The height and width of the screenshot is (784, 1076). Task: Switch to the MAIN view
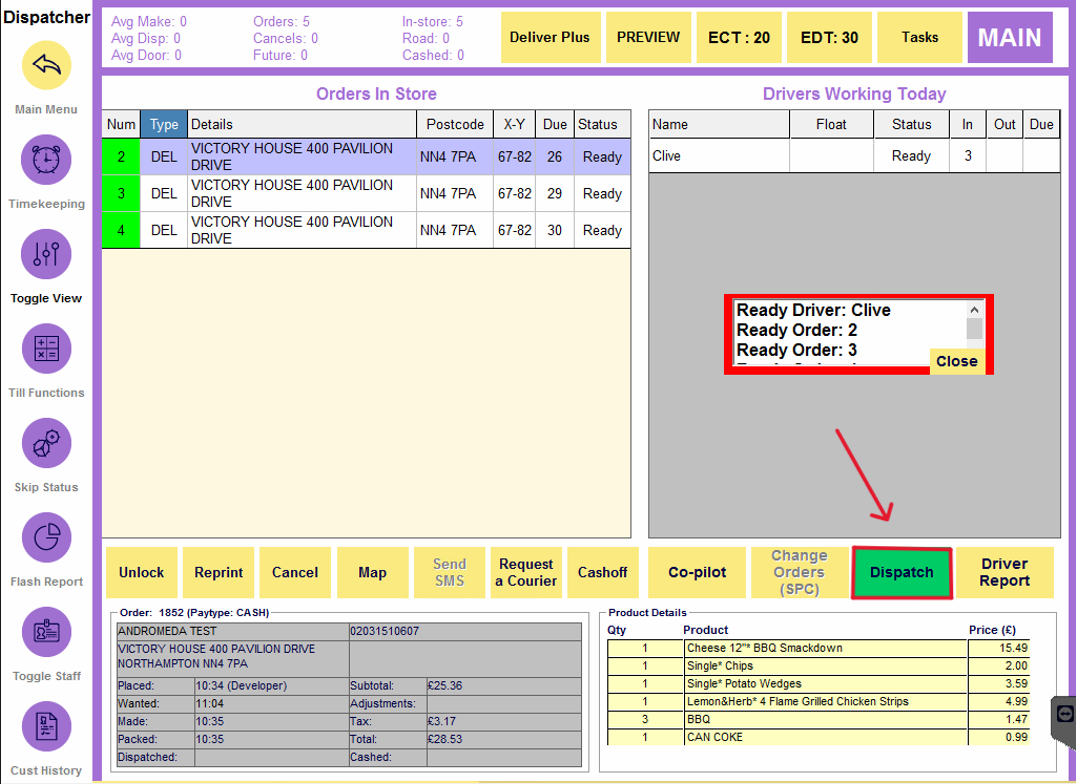(x=1009, y=37)
